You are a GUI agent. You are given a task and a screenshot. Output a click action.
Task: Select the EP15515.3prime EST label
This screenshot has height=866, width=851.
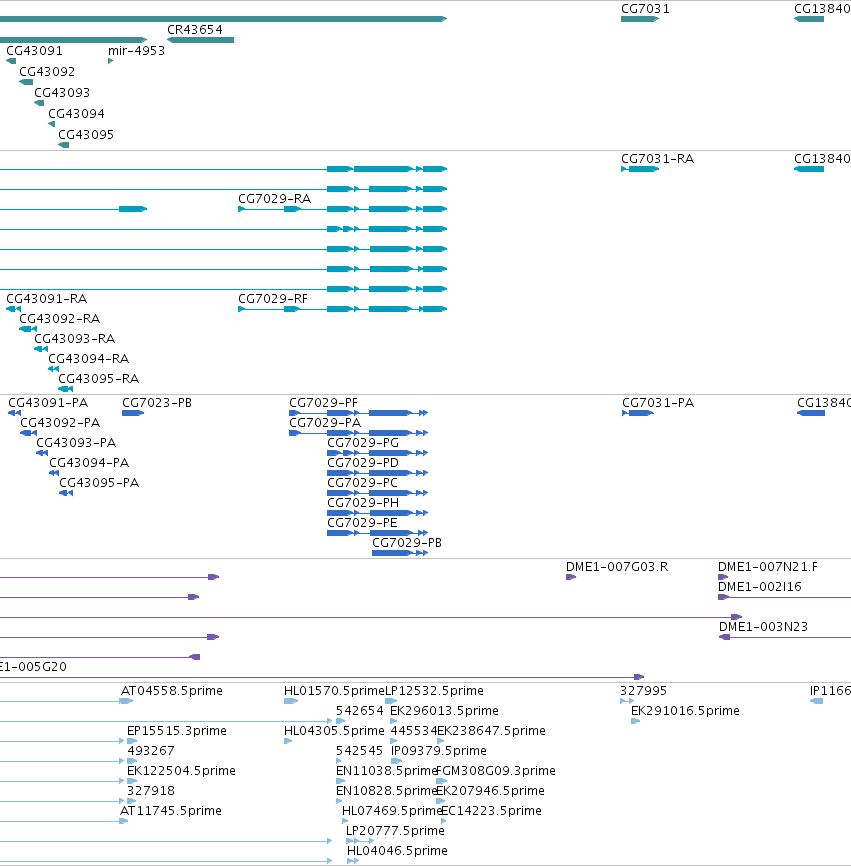(177, 731)
